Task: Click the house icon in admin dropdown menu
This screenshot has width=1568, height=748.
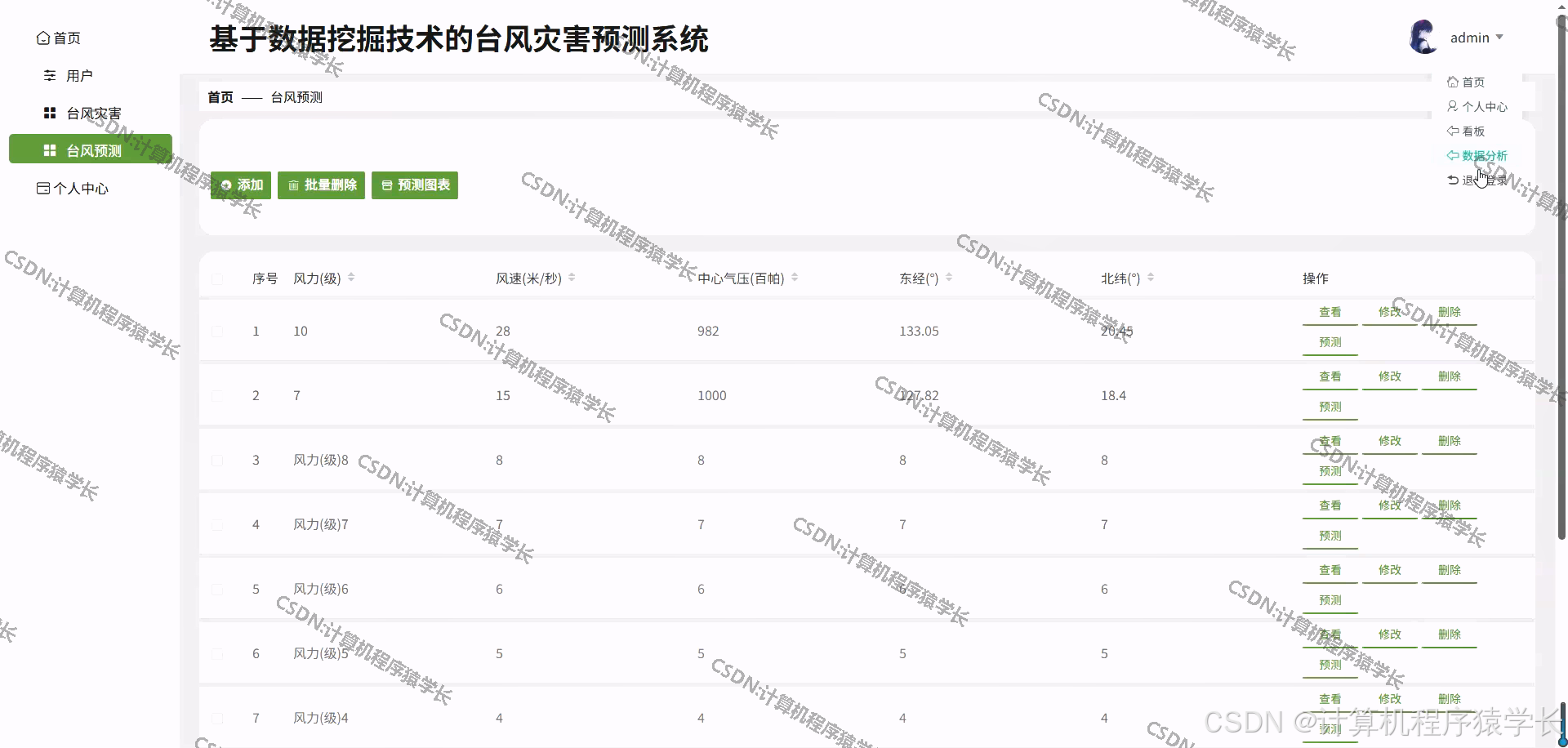Action: (1453, 82)
